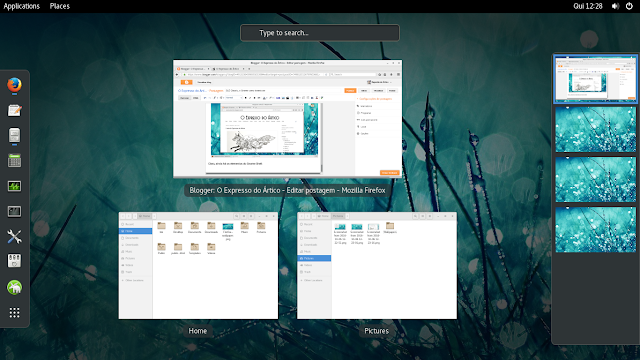
Task: Switch to the third workspace thumbnail
Action: click(x=596, y=180)
